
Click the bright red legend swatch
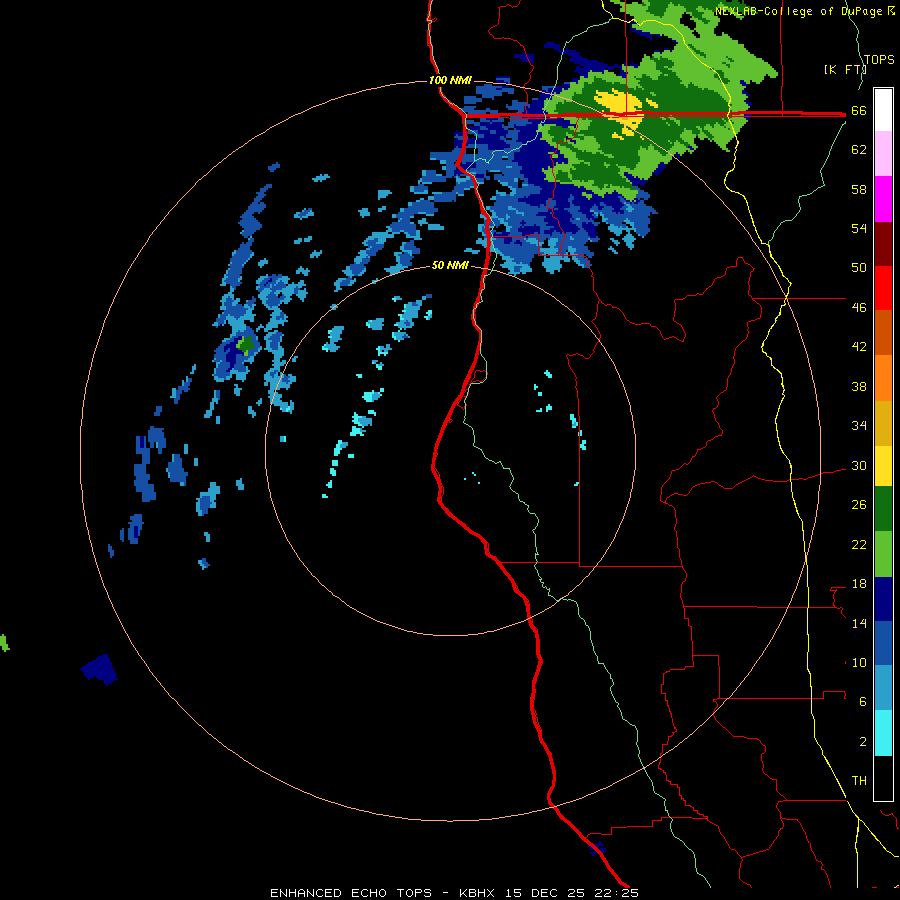coord(883,288)
